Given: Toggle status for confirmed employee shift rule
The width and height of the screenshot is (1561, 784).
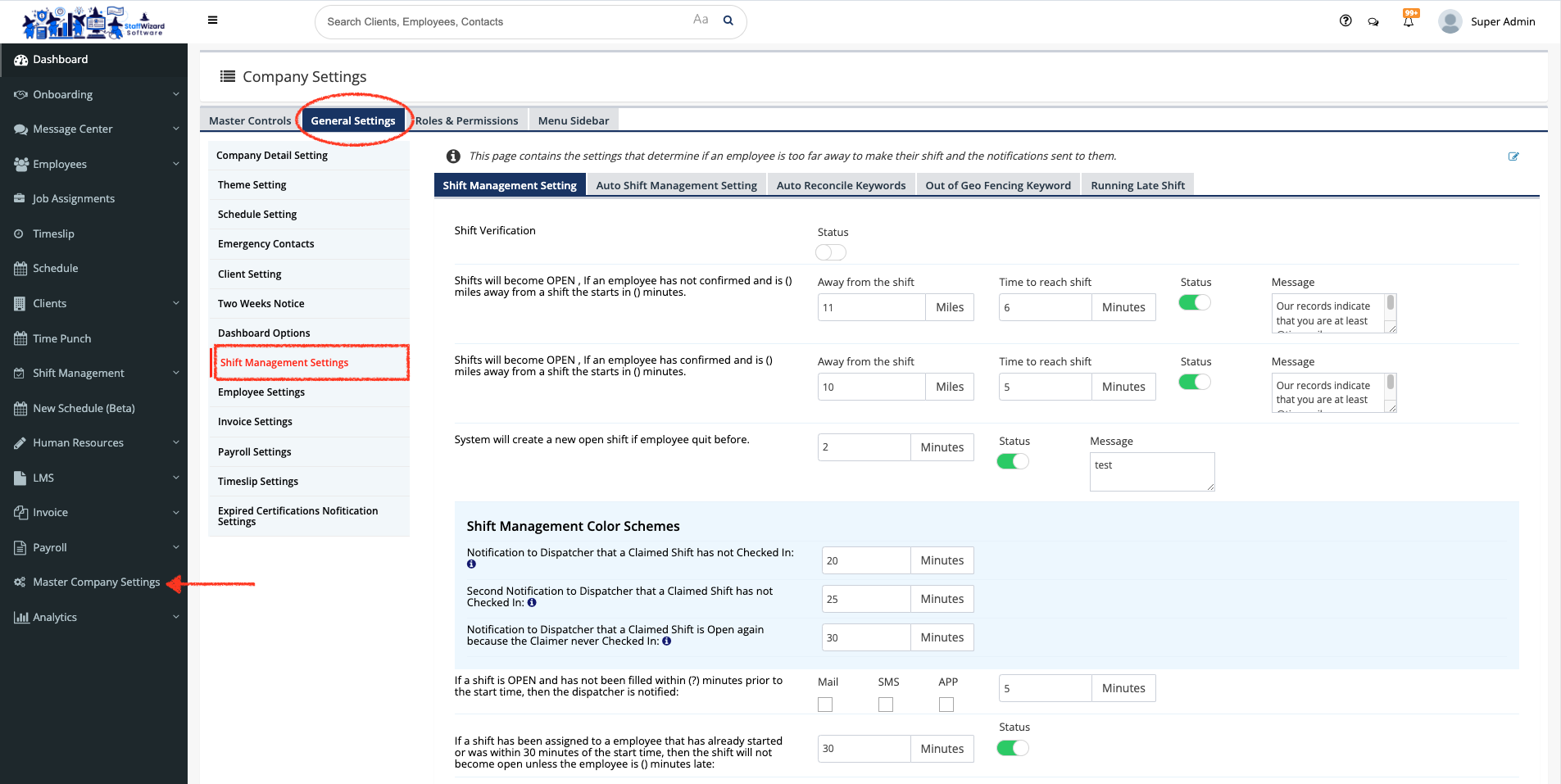Looking at the screenshot, I should click(1194, 382).
